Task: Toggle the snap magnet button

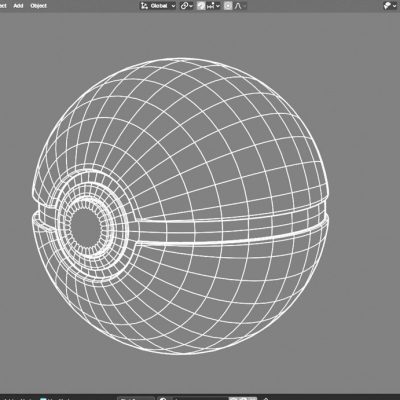Action: point(201,6)
